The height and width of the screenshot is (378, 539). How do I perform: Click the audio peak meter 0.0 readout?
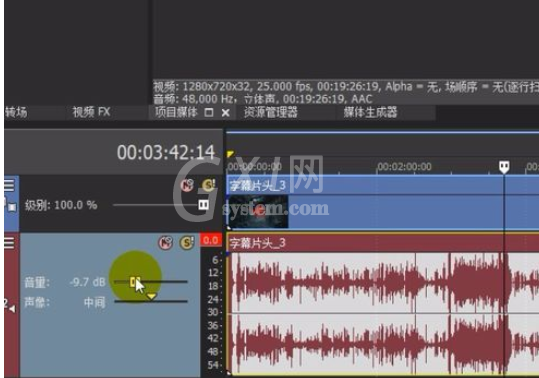pyautogui.click(x=210, y=240)
